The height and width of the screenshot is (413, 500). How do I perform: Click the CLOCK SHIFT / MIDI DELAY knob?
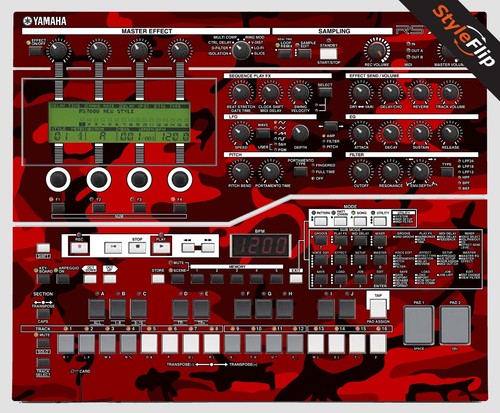coord(271,93)
